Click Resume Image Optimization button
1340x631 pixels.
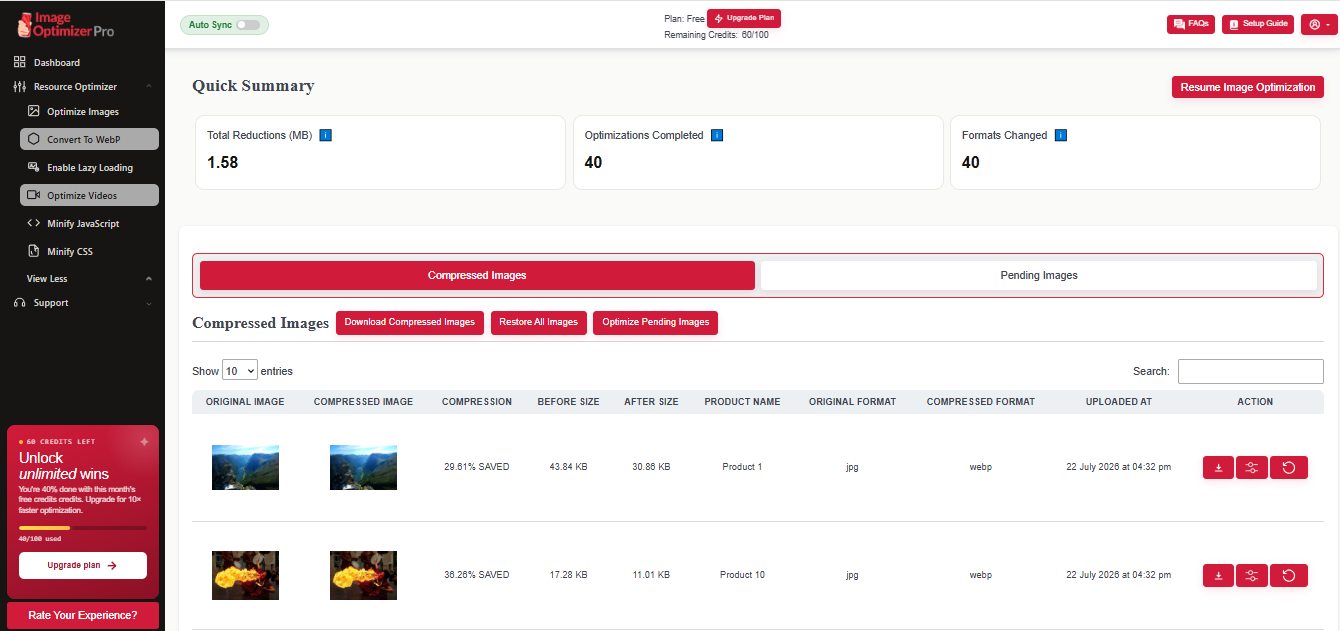pyautogui.click(x=1248, y=87)
